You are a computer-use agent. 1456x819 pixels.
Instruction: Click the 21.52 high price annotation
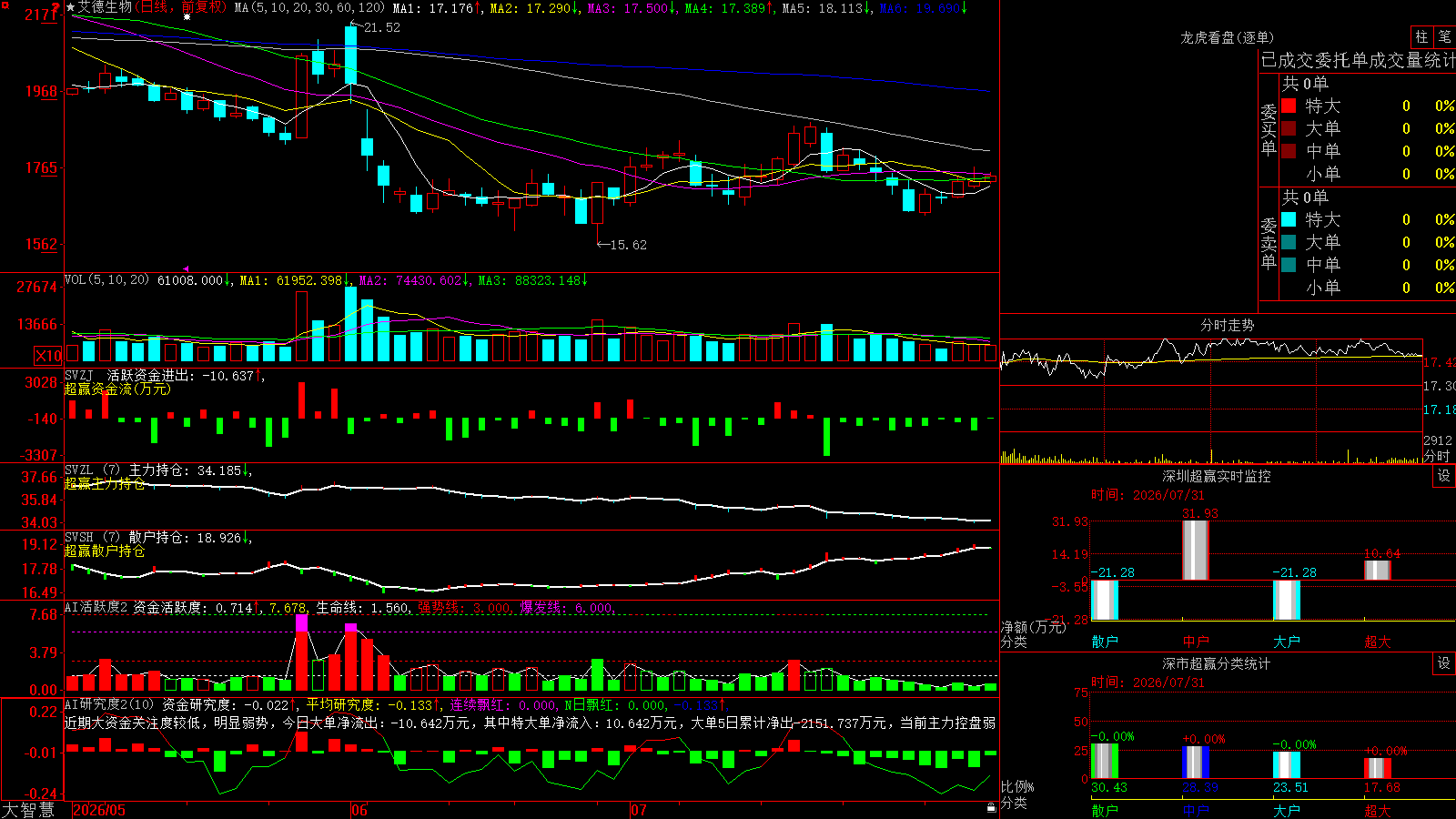coord(381,27)
